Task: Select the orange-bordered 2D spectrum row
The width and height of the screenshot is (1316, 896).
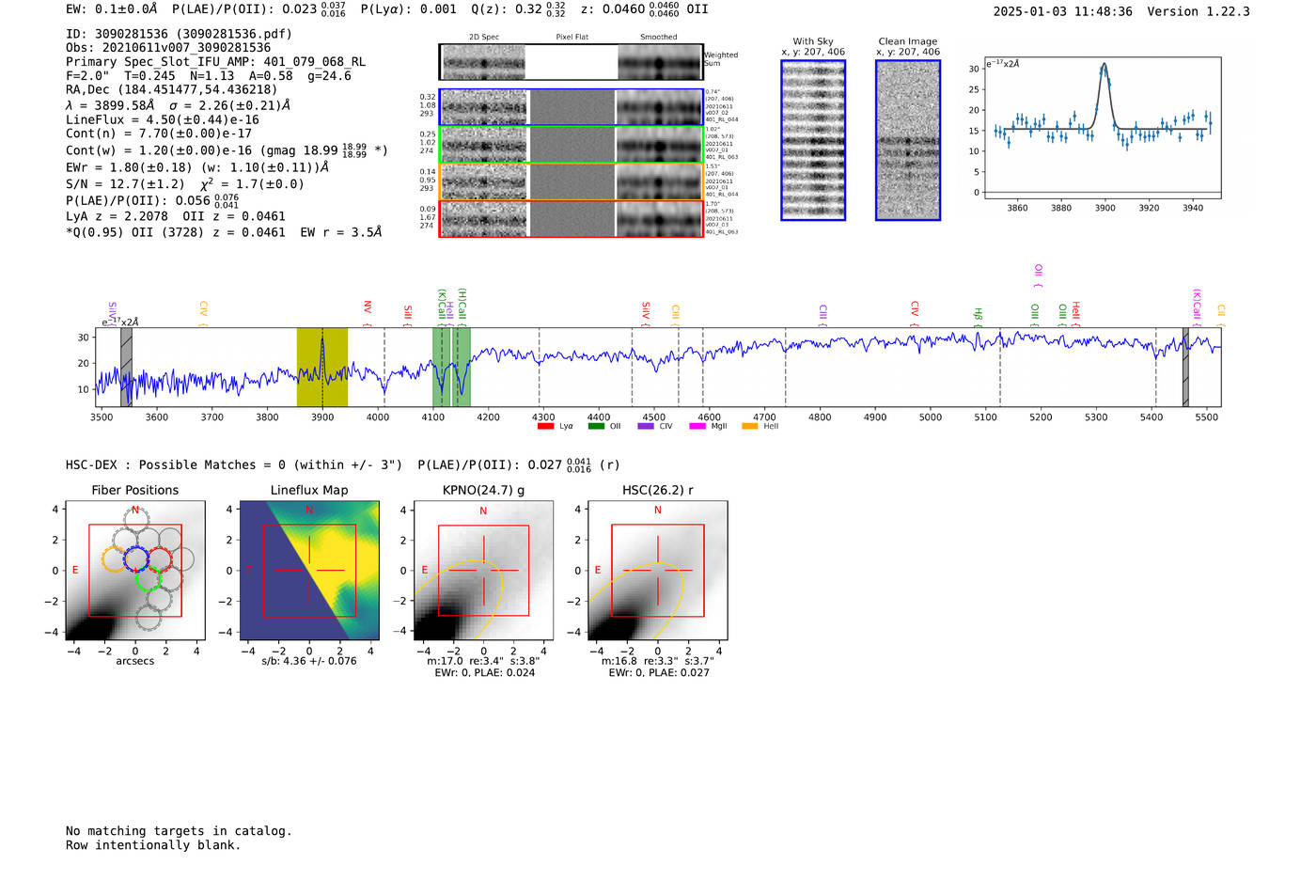Action: click(x=572, y=181)
